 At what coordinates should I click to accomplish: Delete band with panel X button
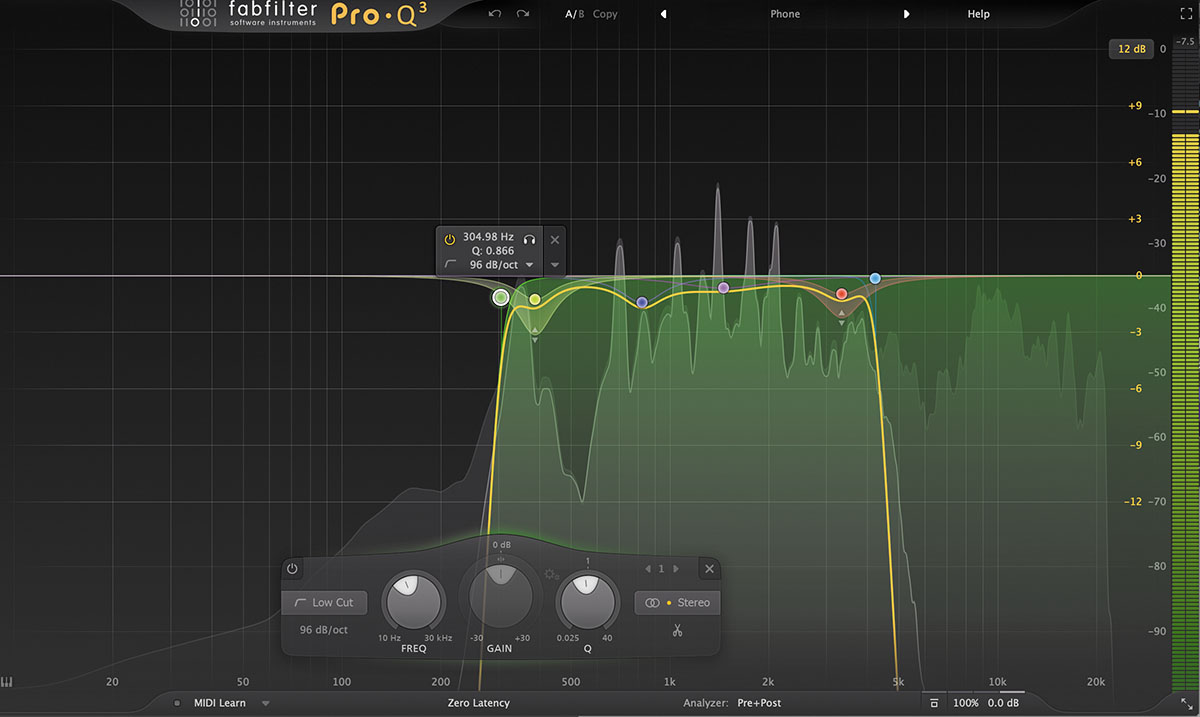point(709,569)
